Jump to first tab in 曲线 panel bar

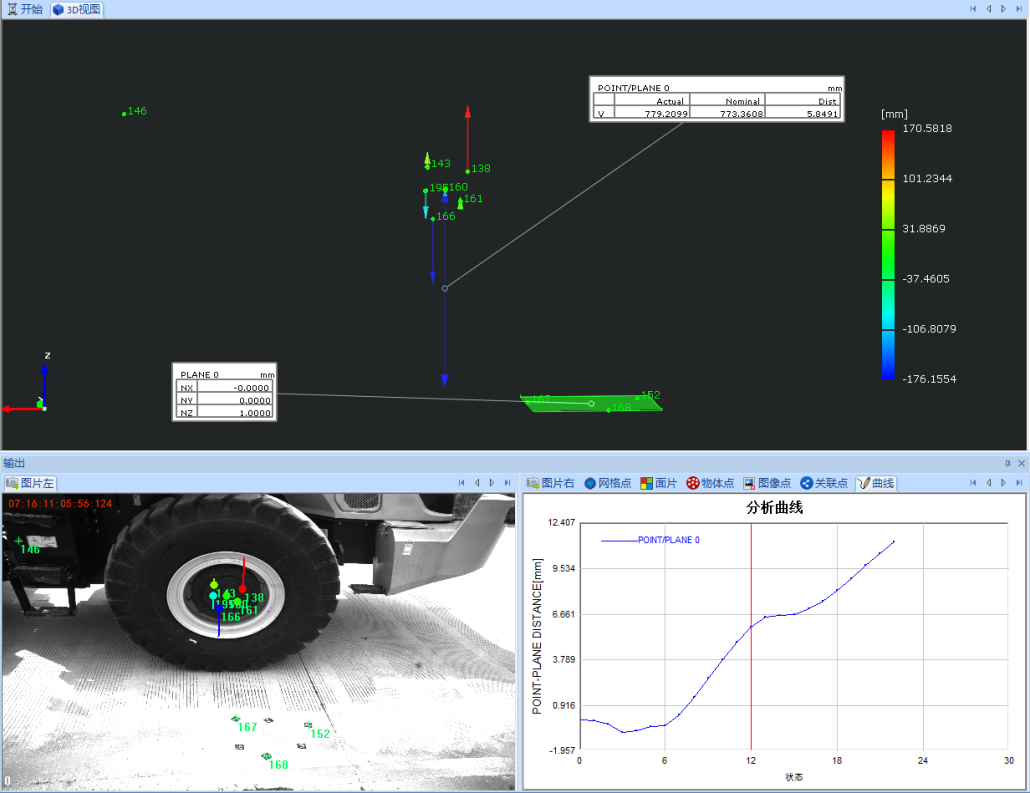click(x=973, y=482)
